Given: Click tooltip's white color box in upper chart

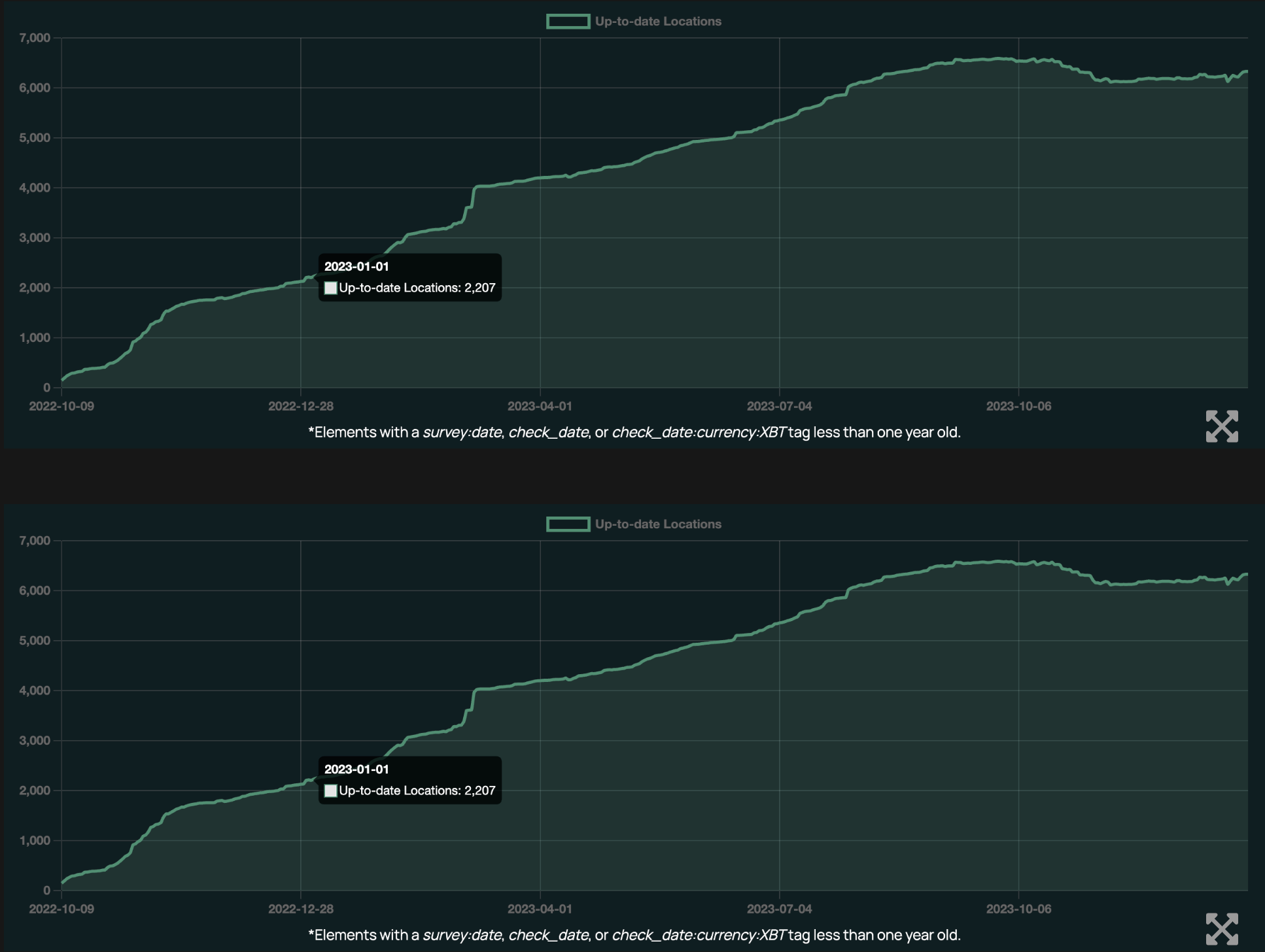Looking at the screenshot, I should [x=331, y=288].
